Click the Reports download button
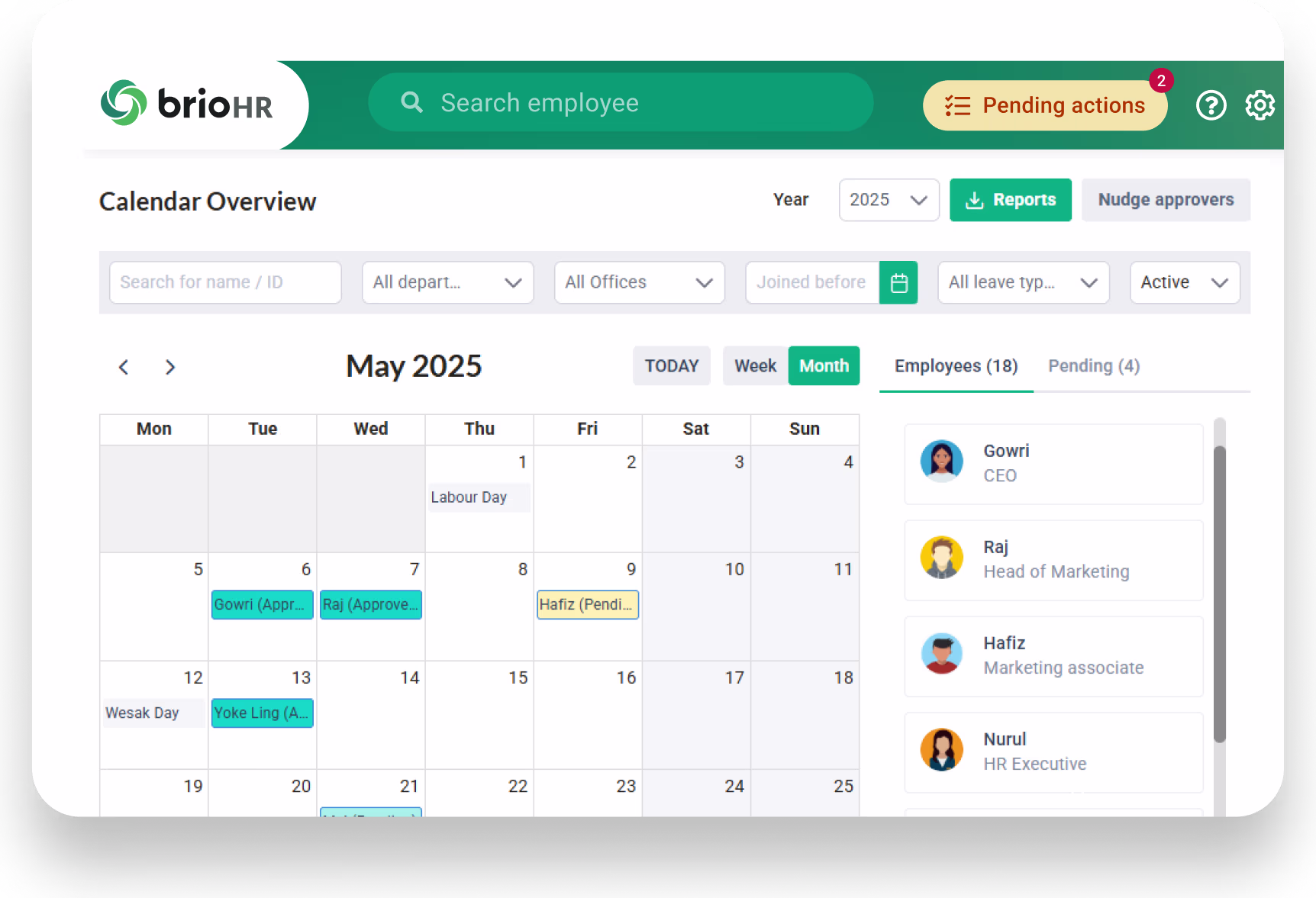1316x898 pixels. (x=1010, y=200)
